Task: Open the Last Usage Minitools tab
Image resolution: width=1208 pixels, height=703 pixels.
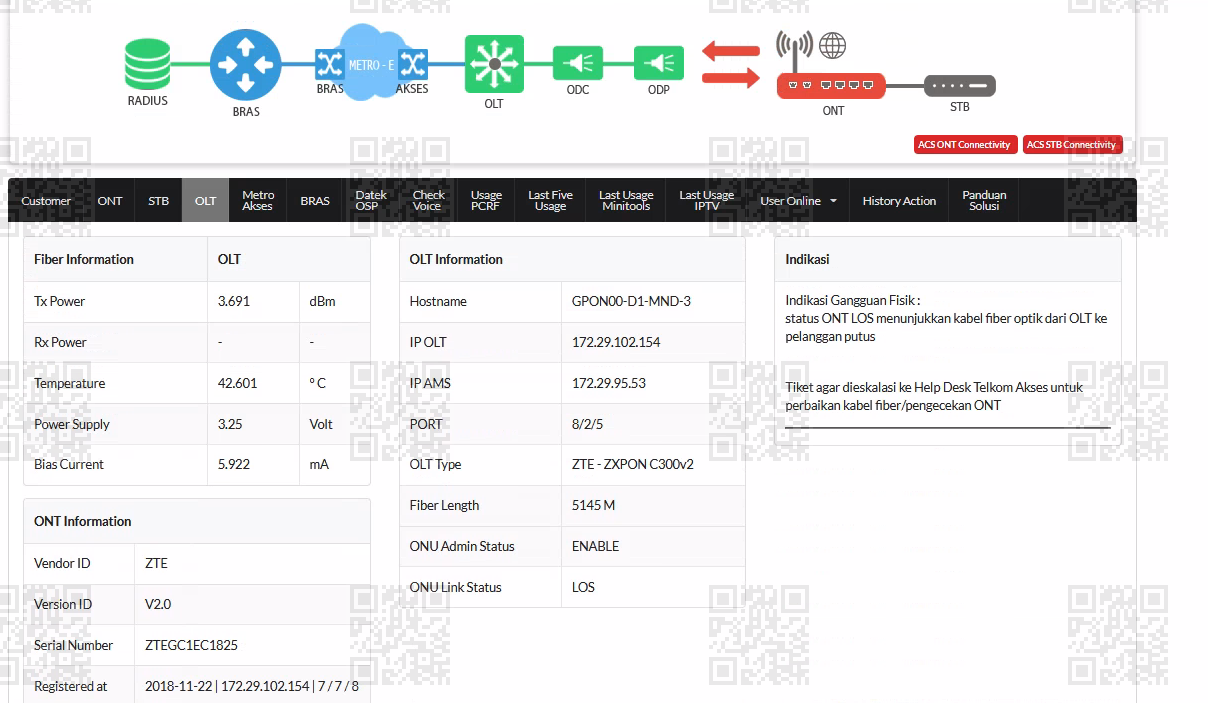Action: [x=626, y=201]
